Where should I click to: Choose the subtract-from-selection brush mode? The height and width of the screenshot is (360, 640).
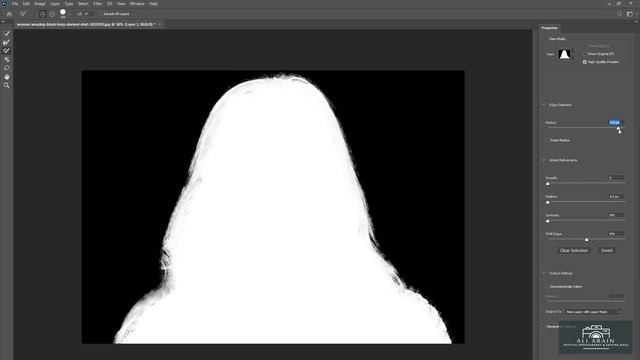[x=52, y=14]
